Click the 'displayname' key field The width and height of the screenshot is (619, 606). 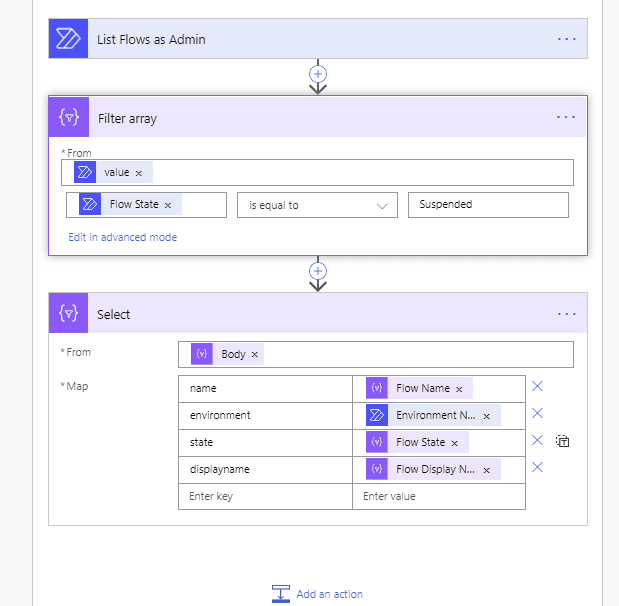(x=265, y=470)
